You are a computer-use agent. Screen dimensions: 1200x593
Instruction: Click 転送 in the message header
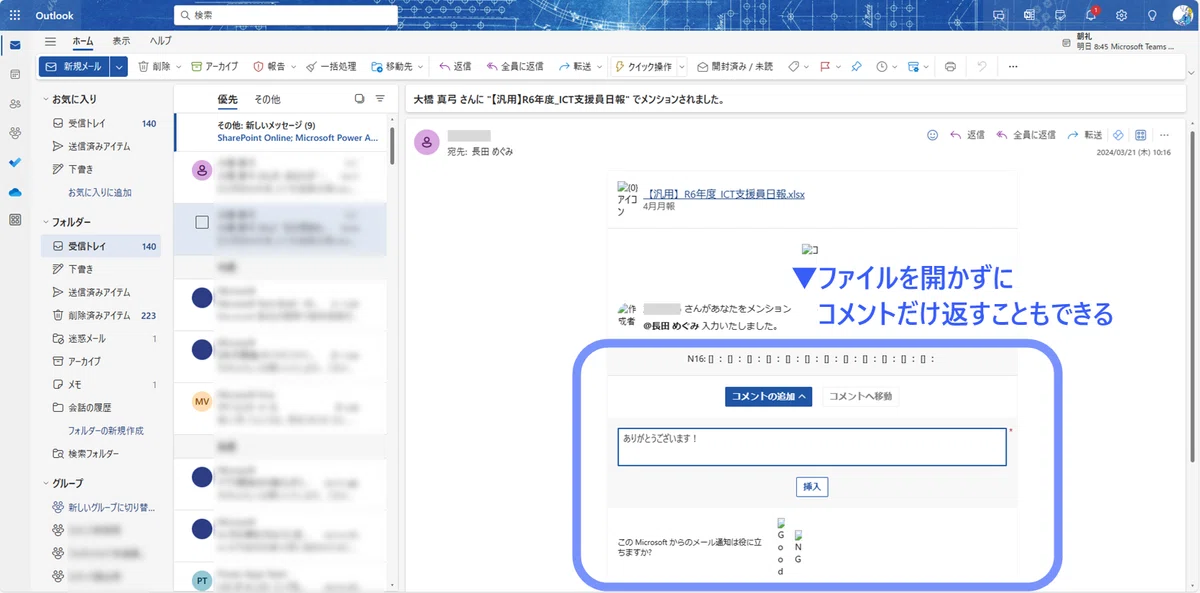point(1084,135)
